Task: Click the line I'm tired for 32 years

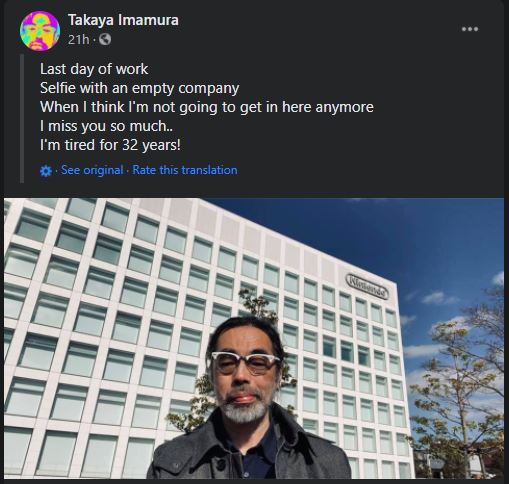Action: 110,145
